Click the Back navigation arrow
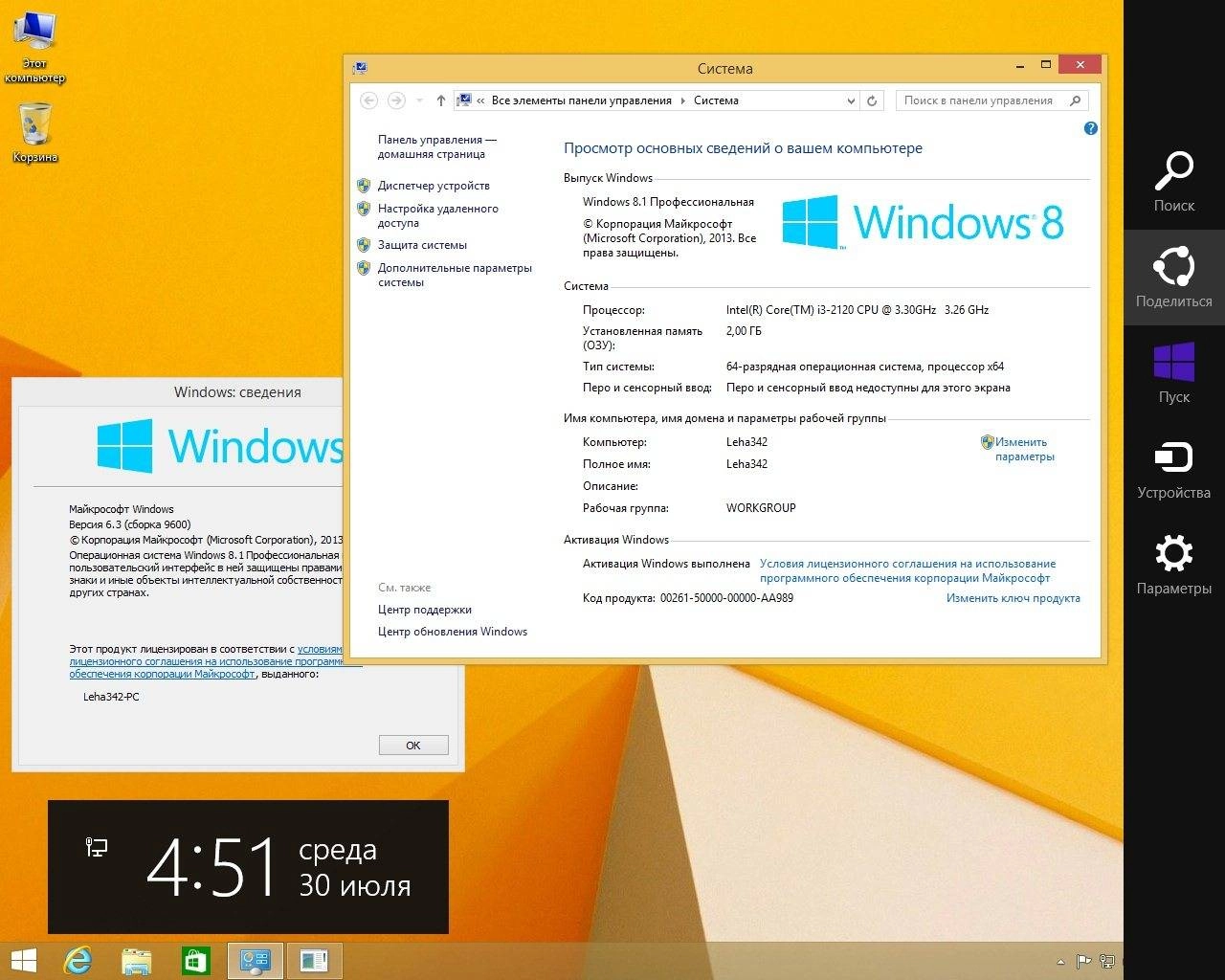Image resolution: width=1225 pixels, height=980 pixels. pyautogui.click(x=369, y=100)
